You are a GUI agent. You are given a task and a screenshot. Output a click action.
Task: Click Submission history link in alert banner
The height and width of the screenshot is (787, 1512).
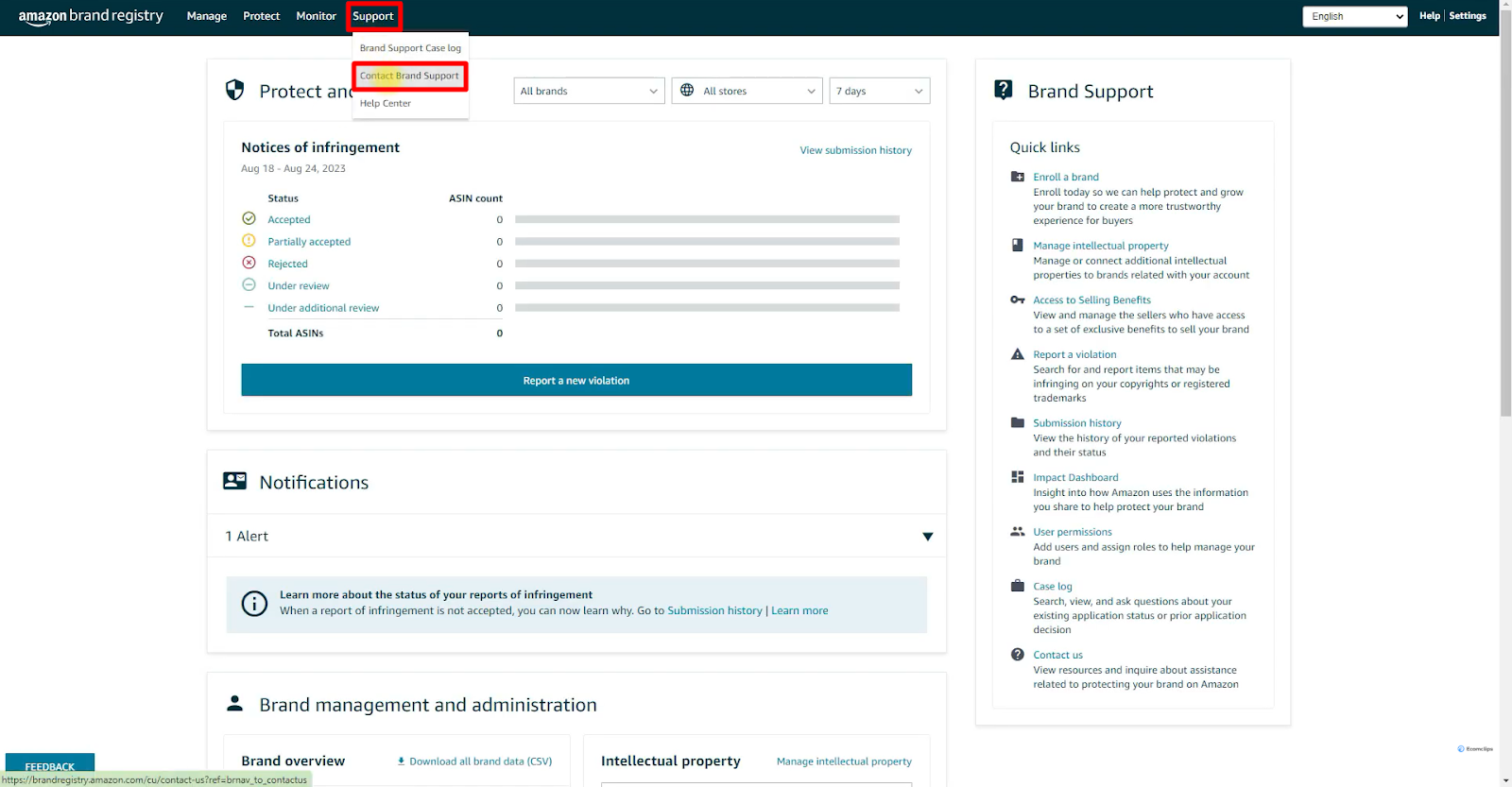714,610
